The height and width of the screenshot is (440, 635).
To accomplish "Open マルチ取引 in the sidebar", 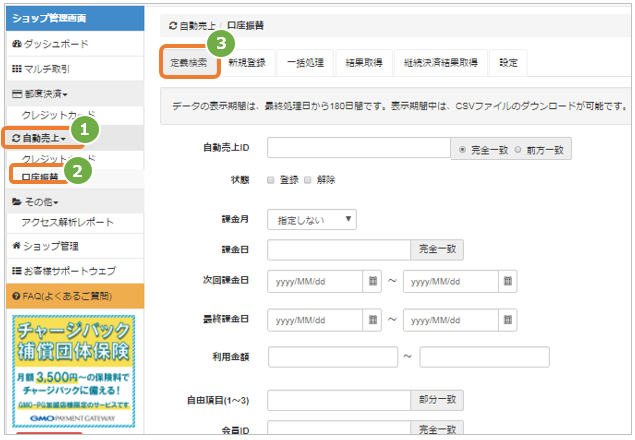I will 75,69.
